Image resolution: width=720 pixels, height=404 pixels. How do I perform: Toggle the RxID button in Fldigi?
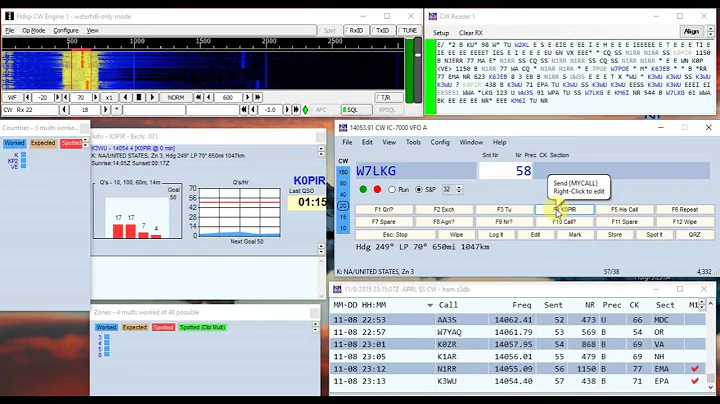(x=355, y=30)
